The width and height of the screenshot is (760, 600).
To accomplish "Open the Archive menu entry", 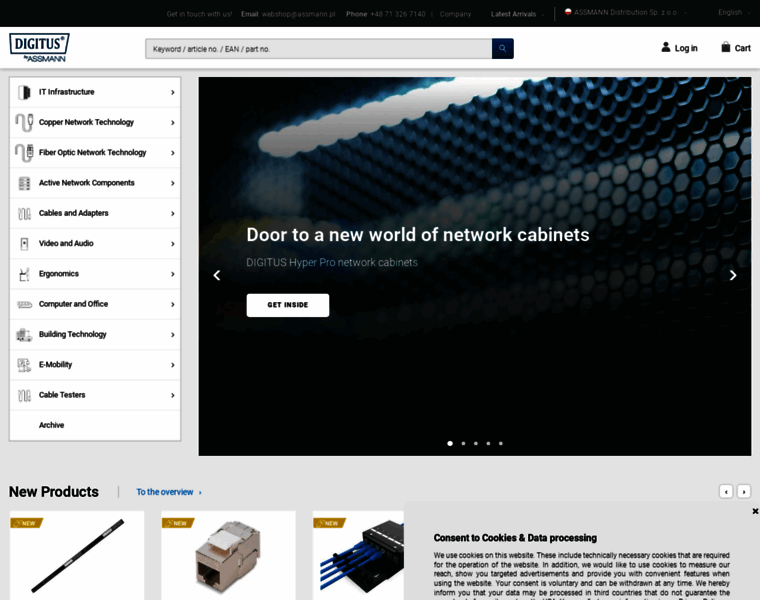I will tap(95, 425).
